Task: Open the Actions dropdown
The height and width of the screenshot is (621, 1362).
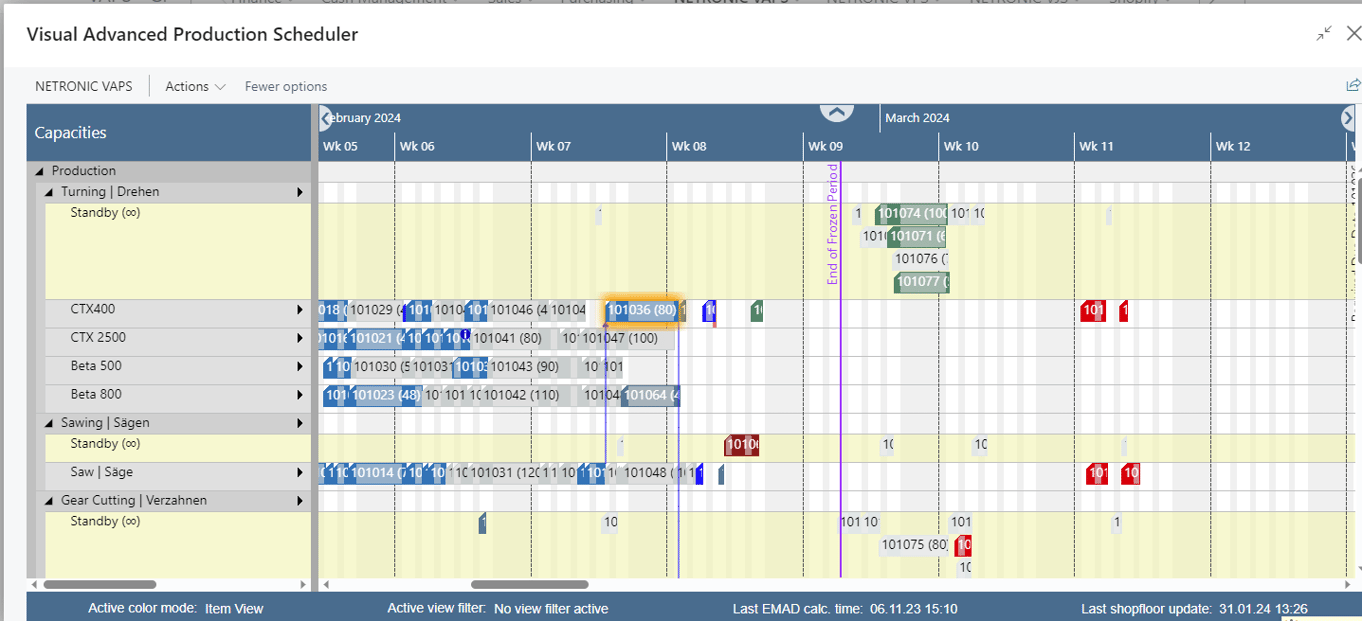Action: [194, 86]
